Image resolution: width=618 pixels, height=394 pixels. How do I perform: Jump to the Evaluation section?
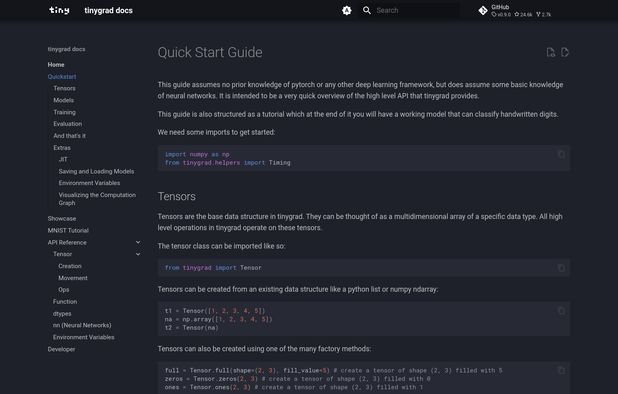(68, 124)
